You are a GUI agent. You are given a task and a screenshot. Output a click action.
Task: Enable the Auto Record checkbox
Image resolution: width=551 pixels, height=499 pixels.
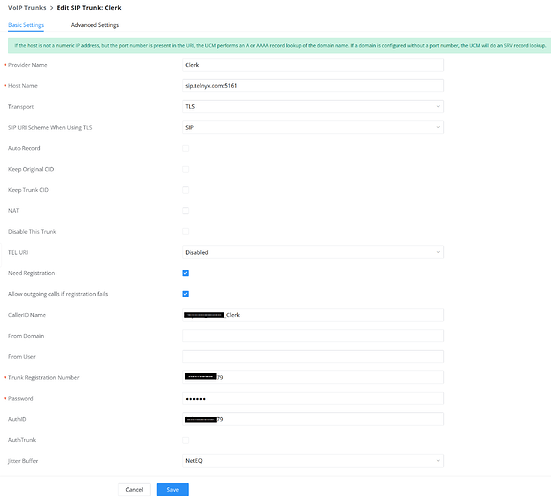[x=186, y=148]
